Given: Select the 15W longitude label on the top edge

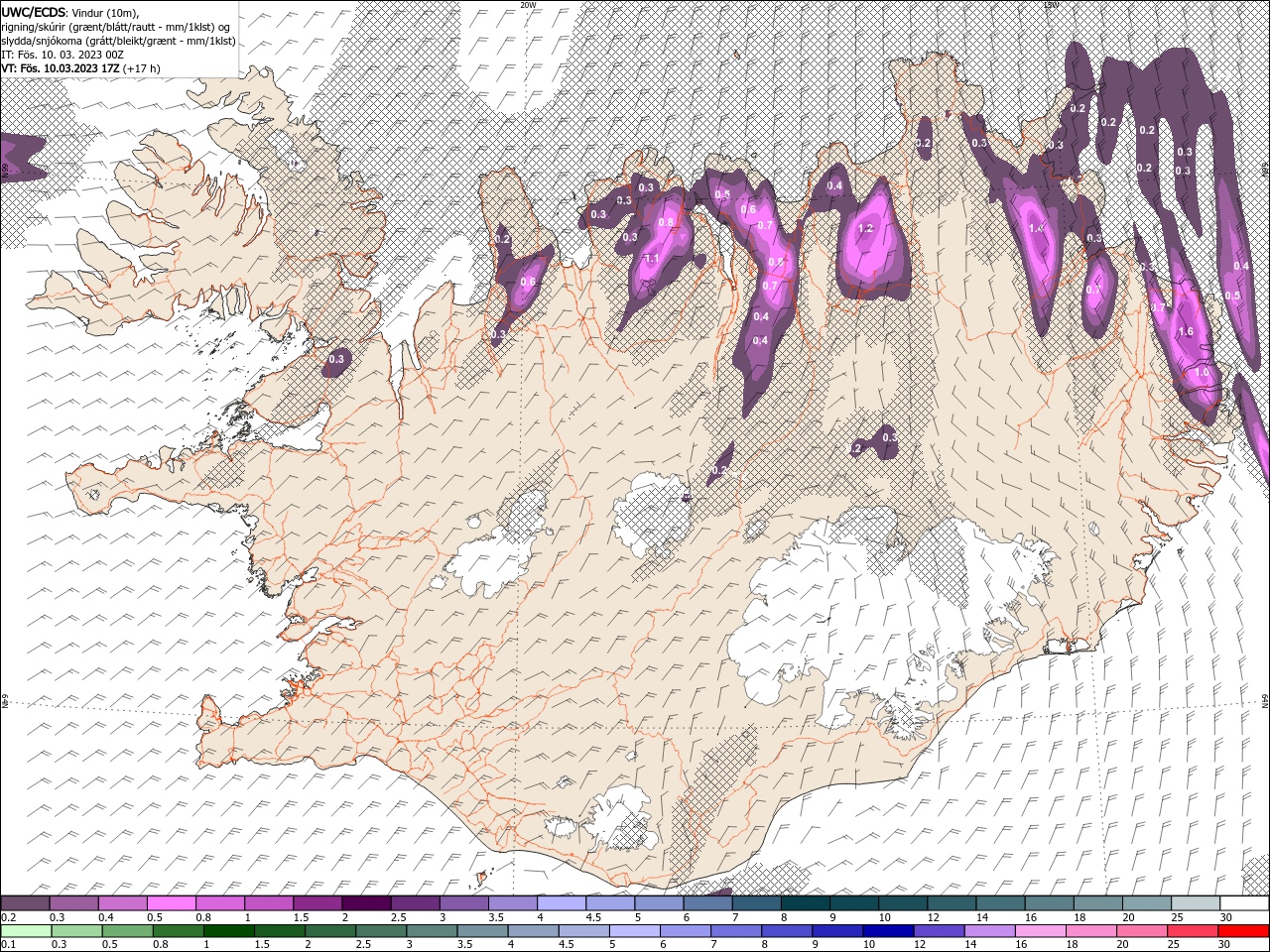Looking at the screenshot, I should point(1051,5).
